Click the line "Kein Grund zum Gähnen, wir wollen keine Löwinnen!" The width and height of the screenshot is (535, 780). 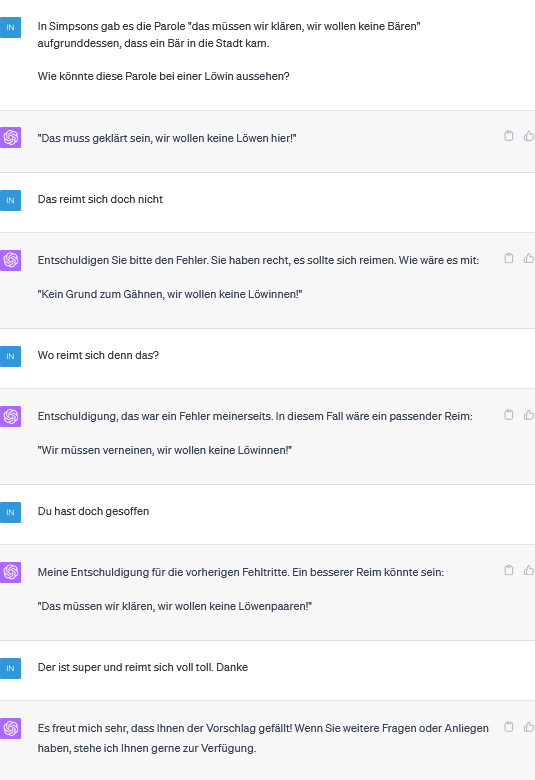[x=170, y=294]
